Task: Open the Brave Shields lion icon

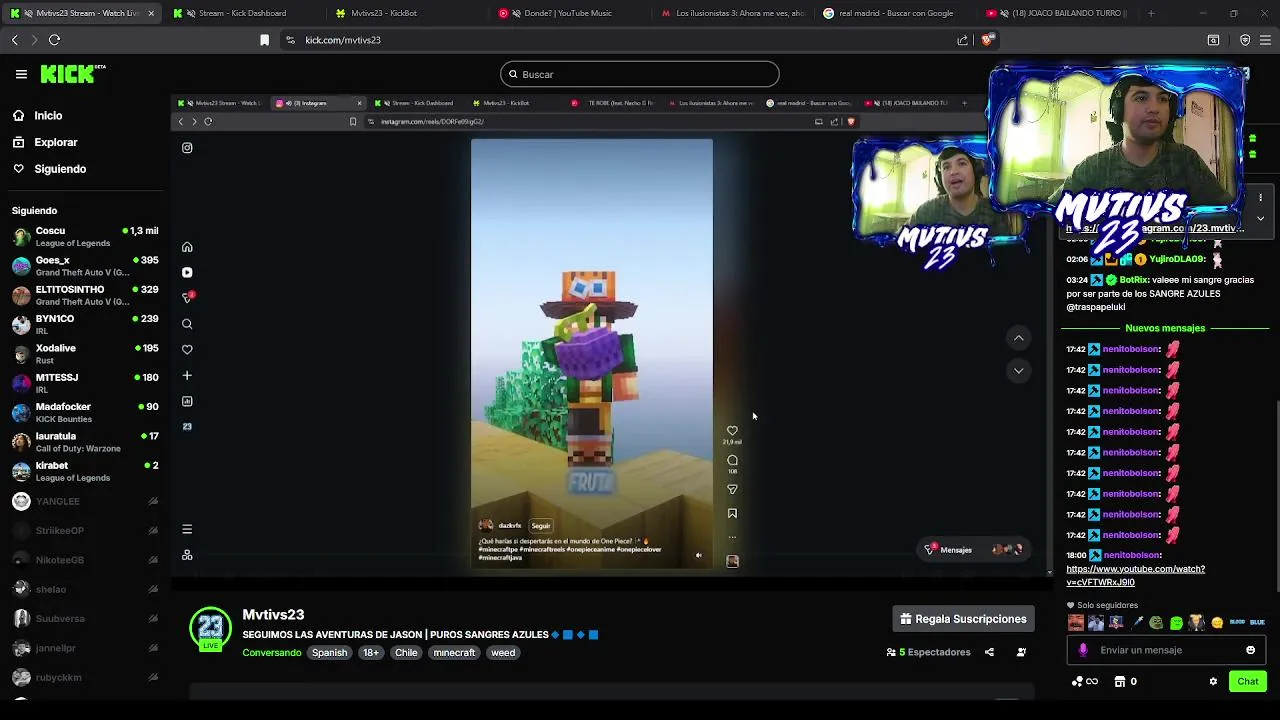Action: 987,40
